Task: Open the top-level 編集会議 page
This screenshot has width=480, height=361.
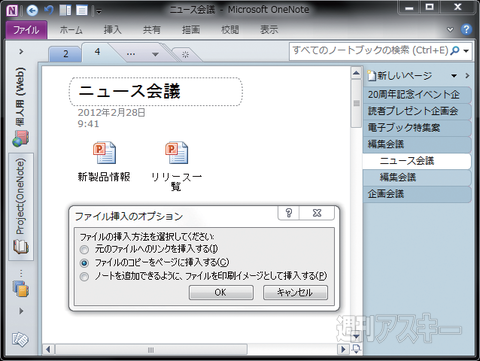Action: (417, 144)
